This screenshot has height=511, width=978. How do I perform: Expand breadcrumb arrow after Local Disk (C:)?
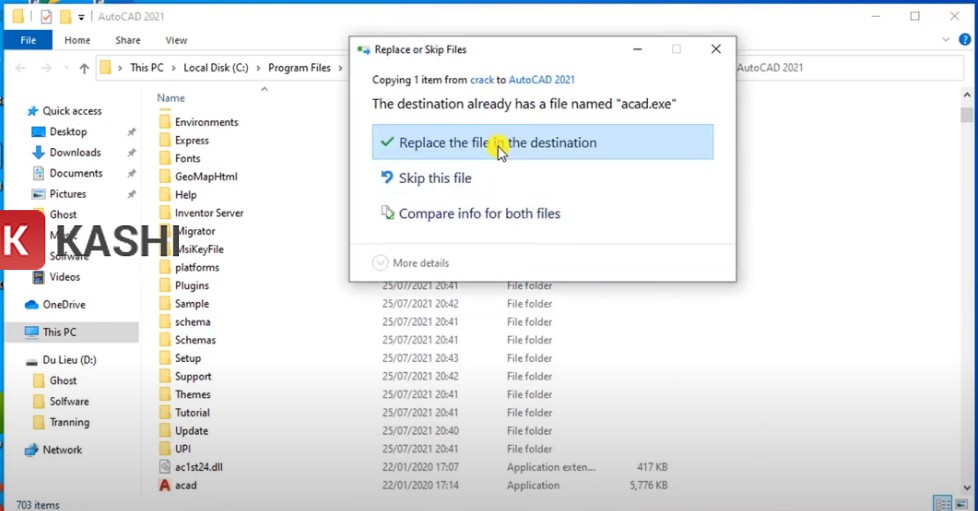(x=258, y=67)
